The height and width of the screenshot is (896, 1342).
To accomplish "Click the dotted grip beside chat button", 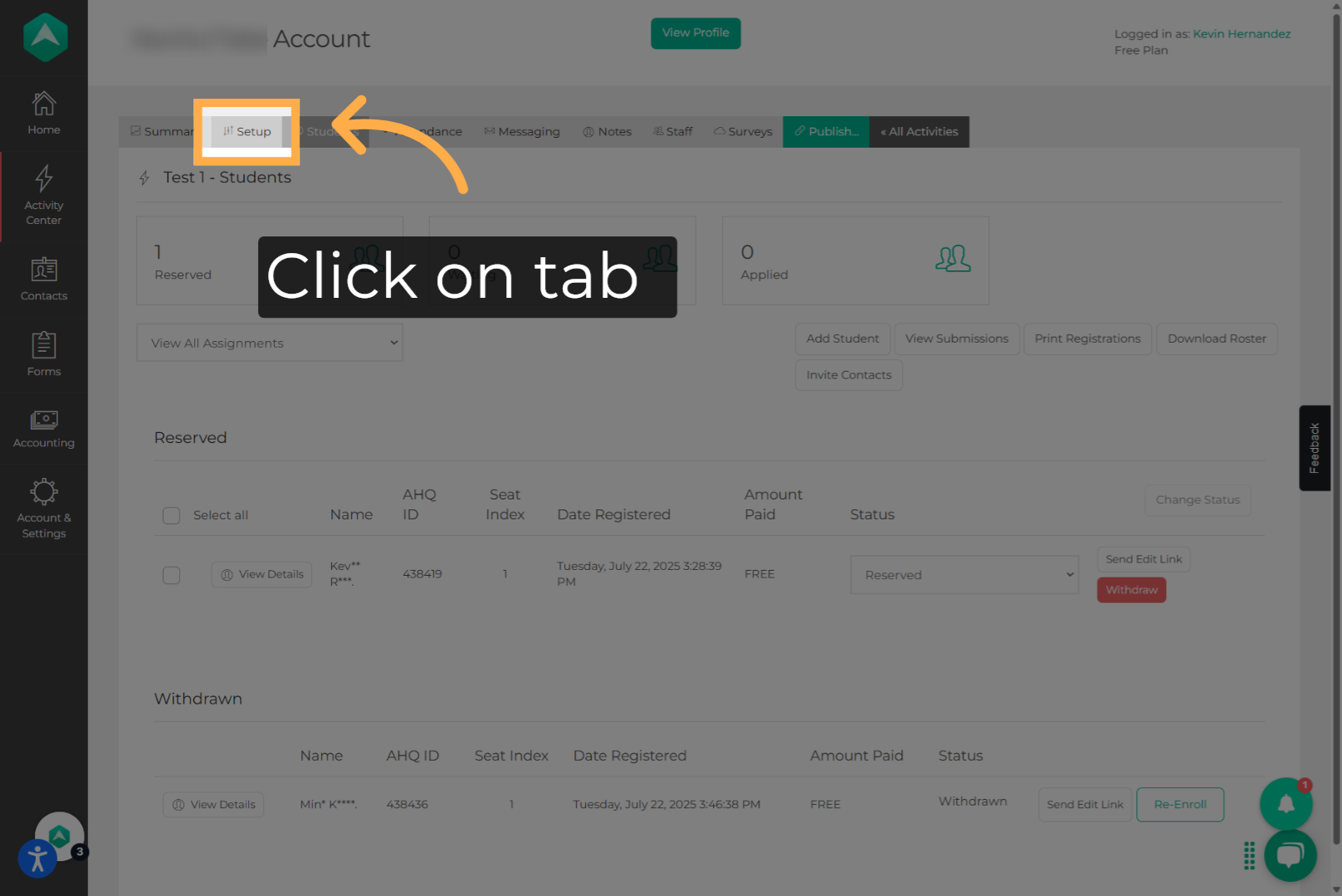I will tap(1249, 855).
